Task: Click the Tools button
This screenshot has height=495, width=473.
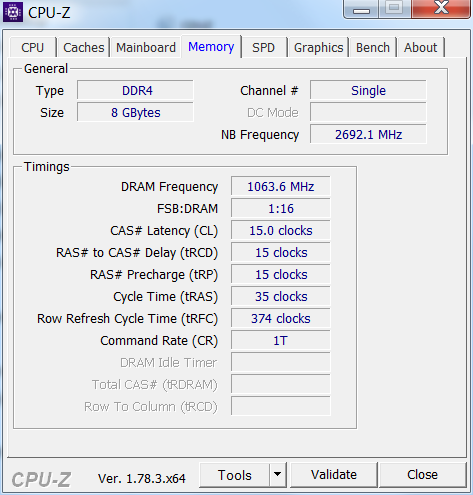Action: tap(234, 475)
